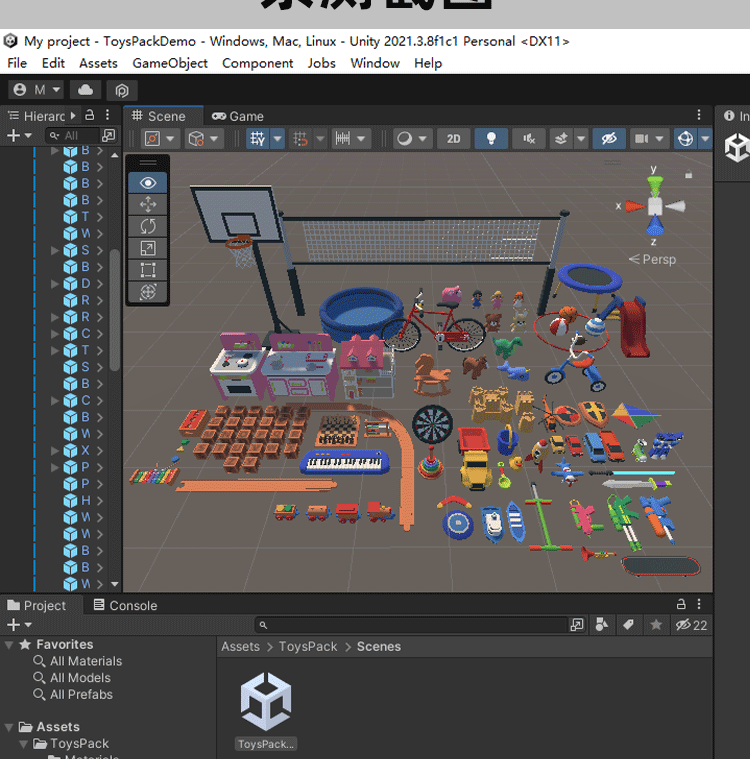This screenshot has width=750, height=774.
Task: Collapse the ToysPack folder in Project tree
Action: (24, 744)
